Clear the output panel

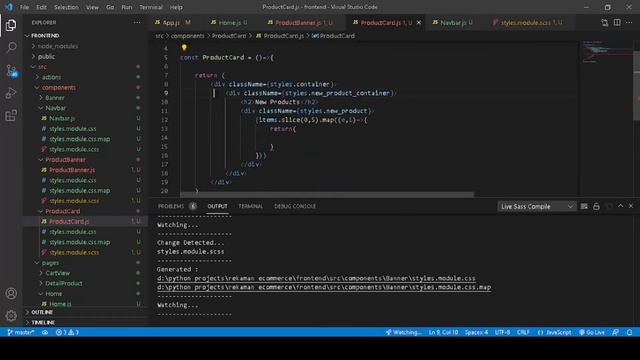[x=584, y=207]
